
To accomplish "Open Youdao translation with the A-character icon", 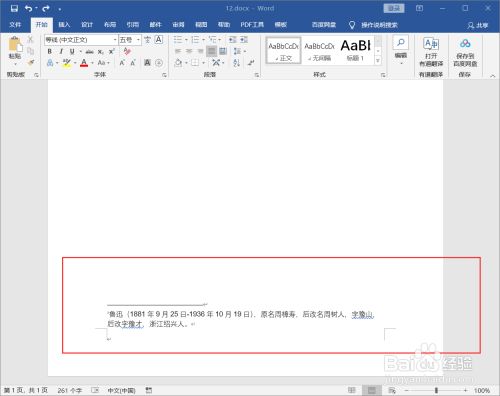I will click(x=431, y=44).
